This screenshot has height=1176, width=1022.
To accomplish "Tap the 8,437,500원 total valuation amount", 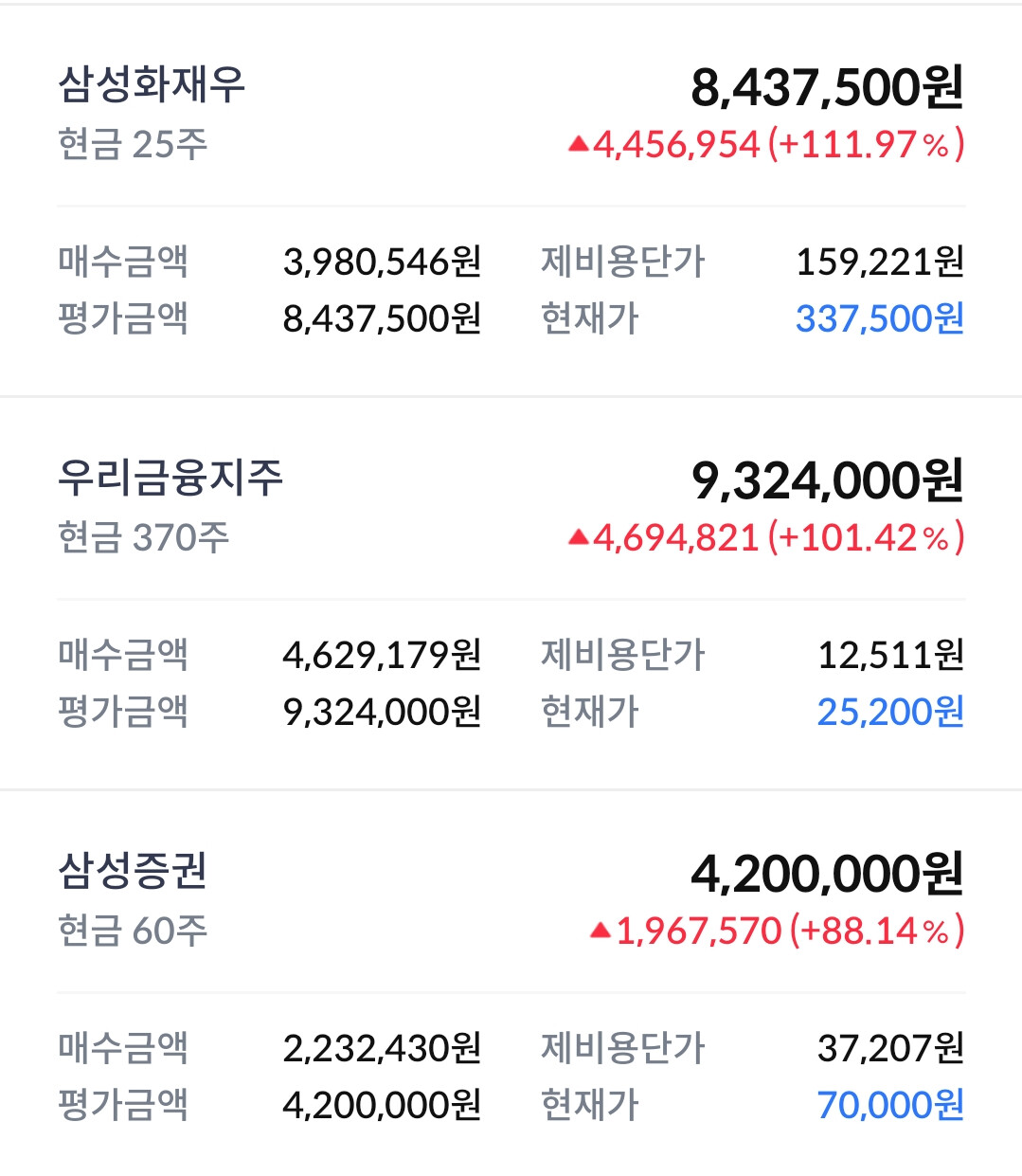I will pos(827,87).
